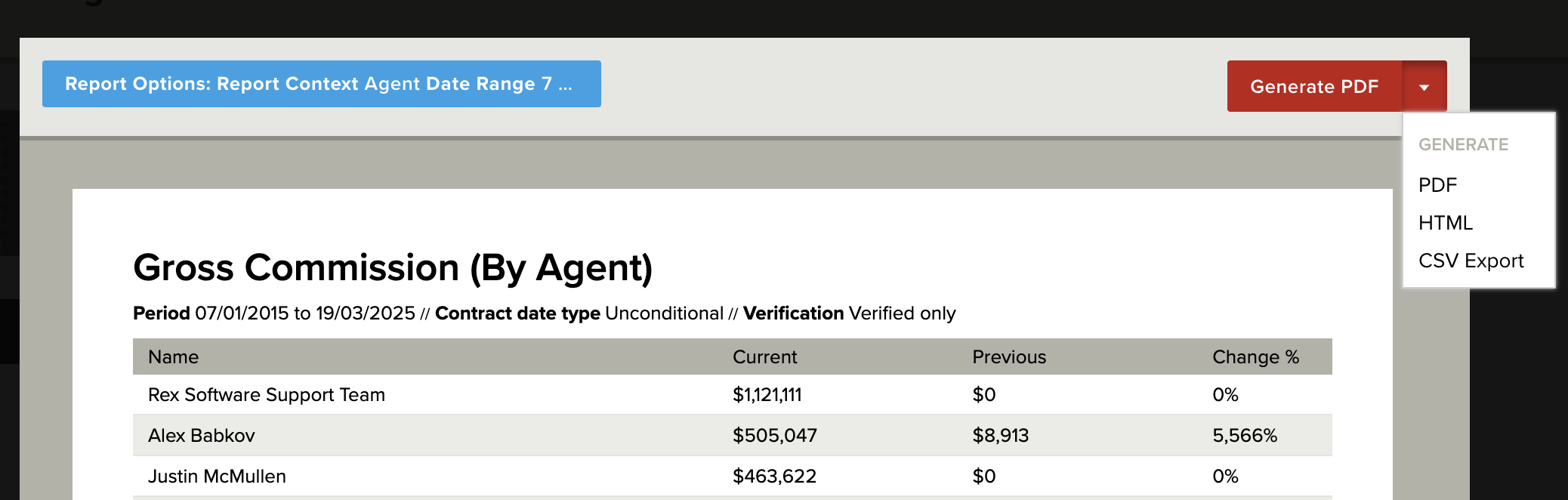Click the $8,913 previous value

[1001, 436]
